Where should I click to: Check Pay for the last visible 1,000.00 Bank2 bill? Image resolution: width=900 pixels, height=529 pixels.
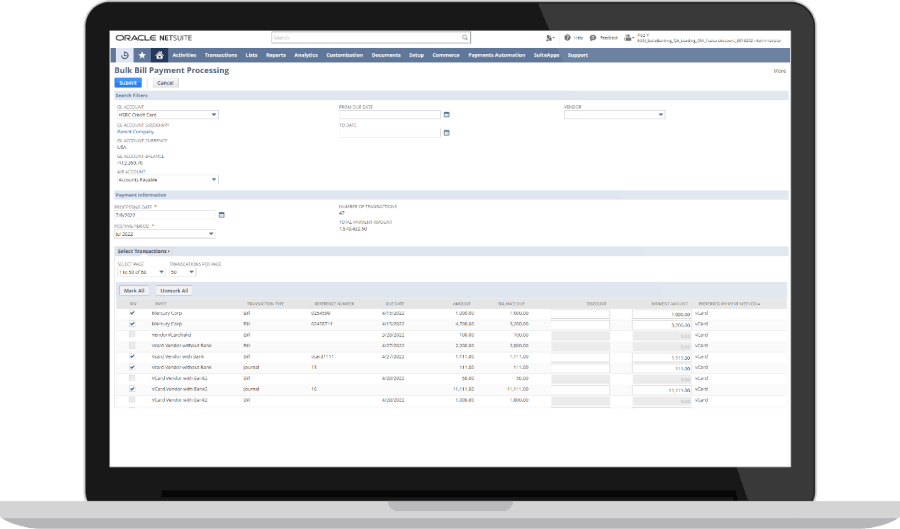pyautogui.click(x=132, y=400)
